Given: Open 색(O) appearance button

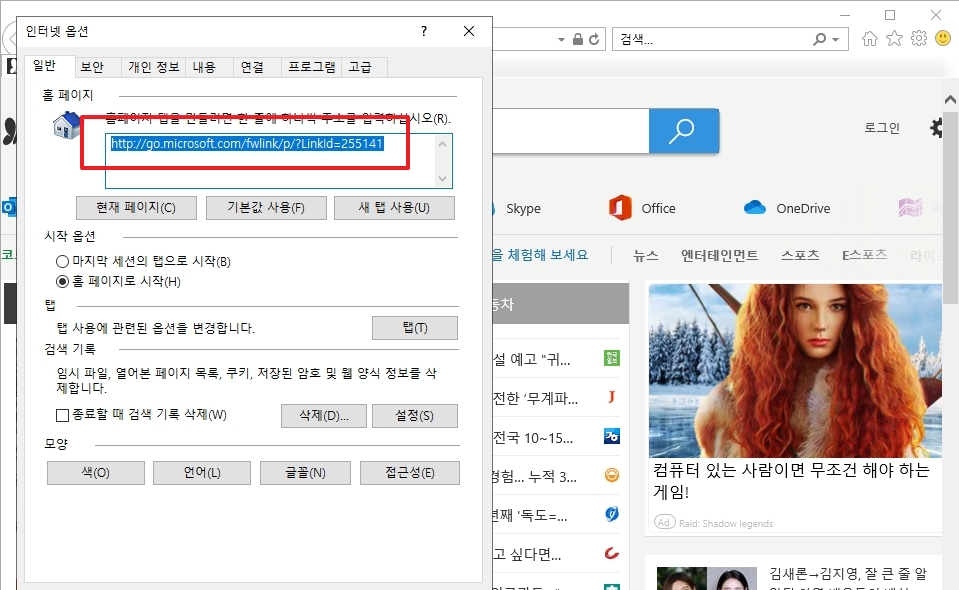Looking at the screenshot, I should pos(95,473).
